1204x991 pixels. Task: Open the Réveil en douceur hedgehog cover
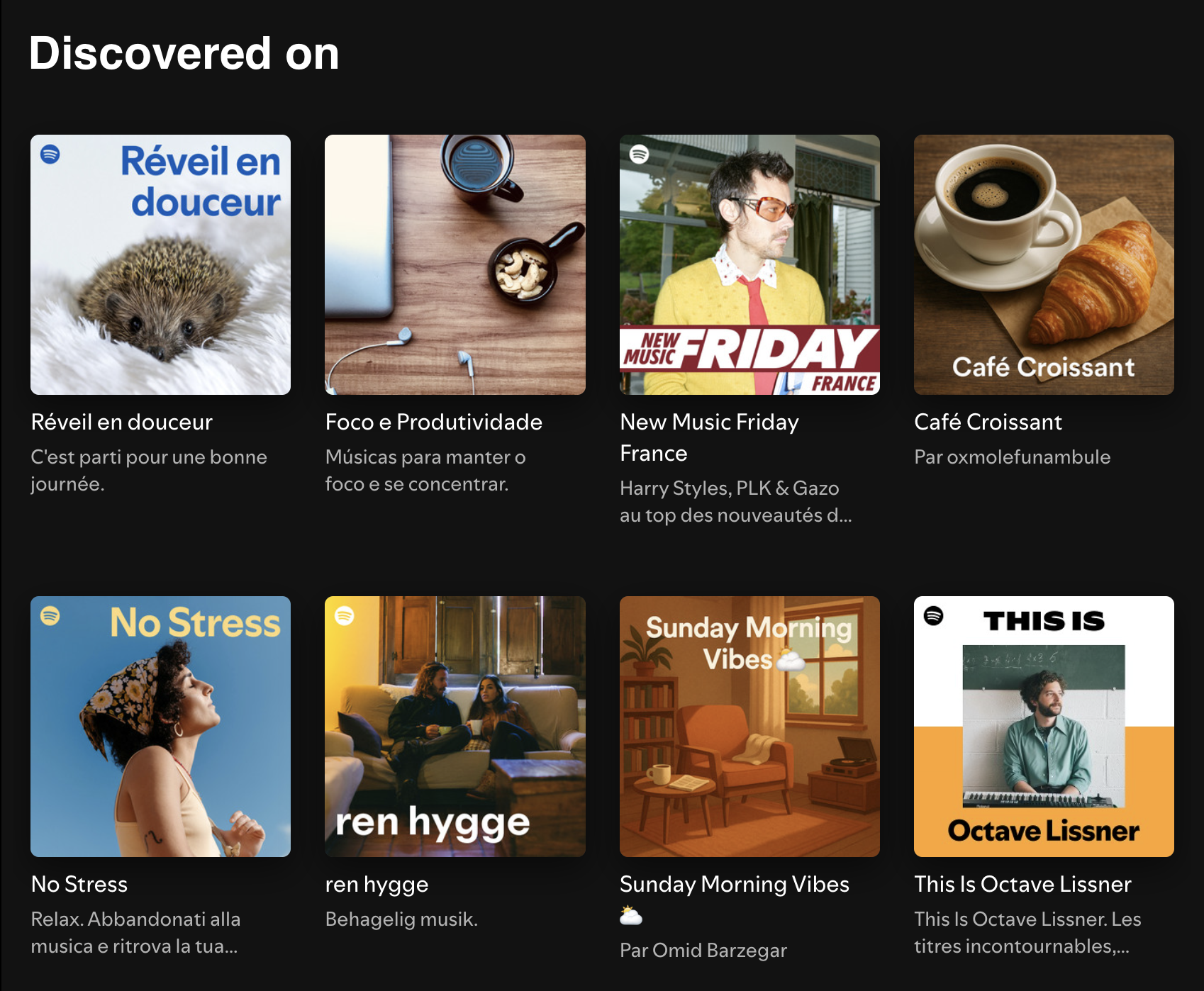click(160, 264)
